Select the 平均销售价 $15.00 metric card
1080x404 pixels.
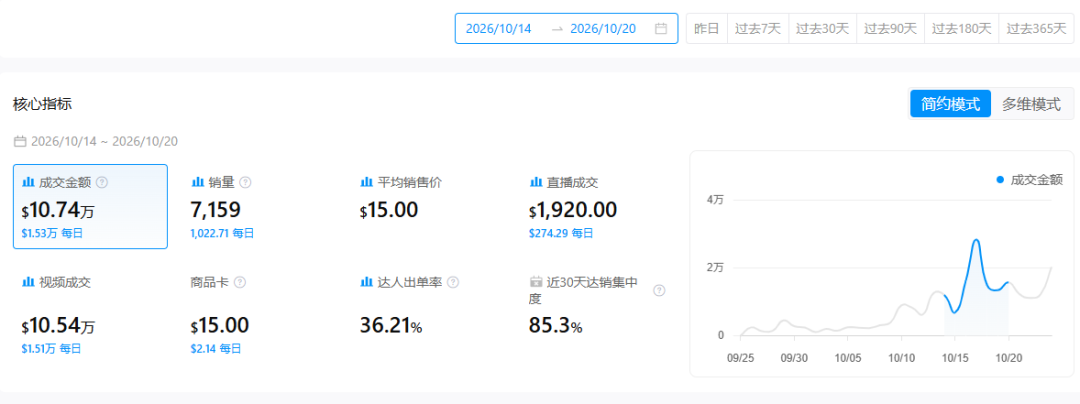[428, 206]
